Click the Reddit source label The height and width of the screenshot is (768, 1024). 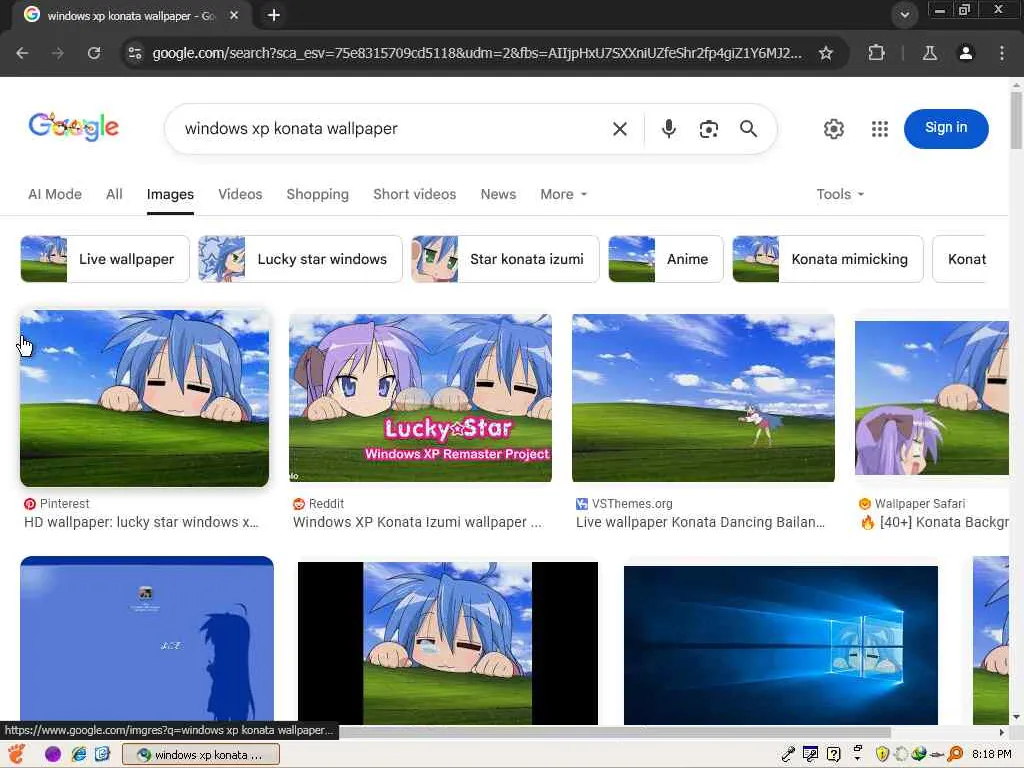click(318, 504)
